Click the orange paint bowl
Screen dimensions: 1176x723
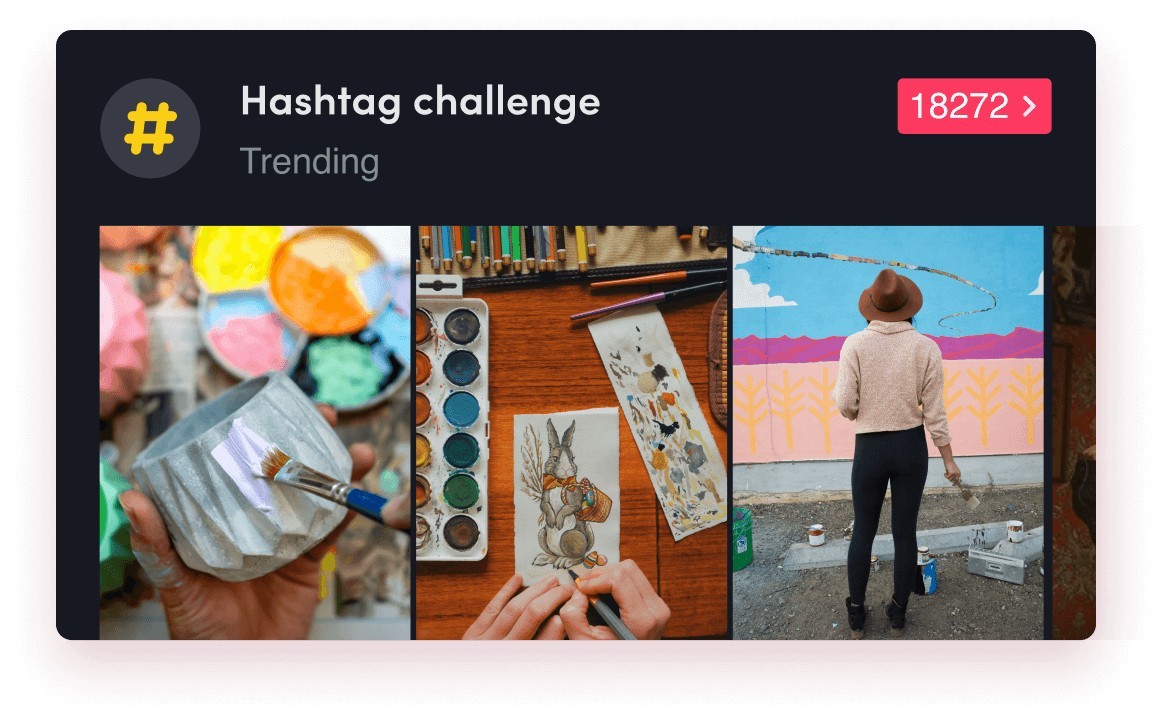[328, 279]
